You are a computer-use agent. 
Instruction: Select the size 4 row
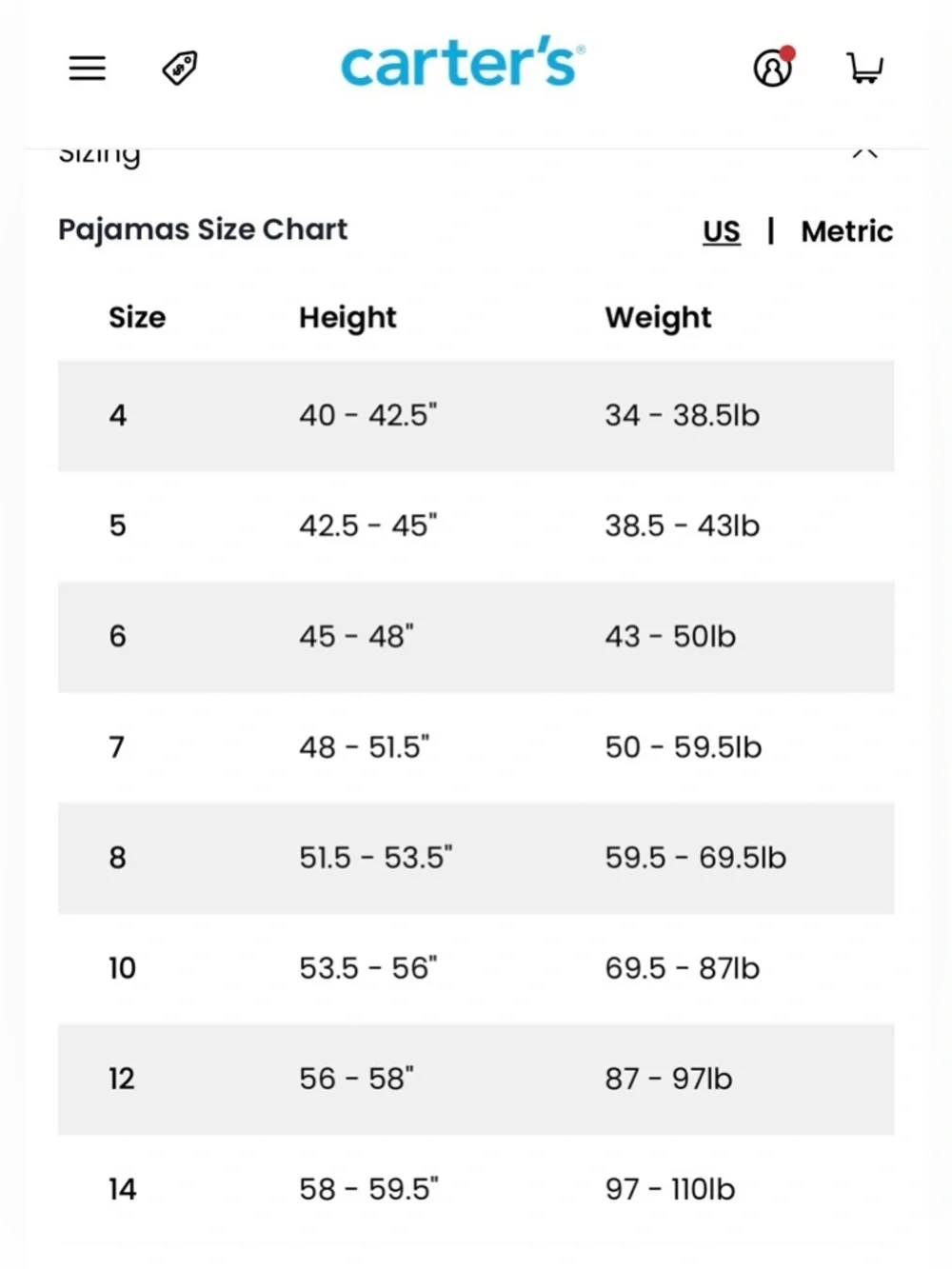476,415
